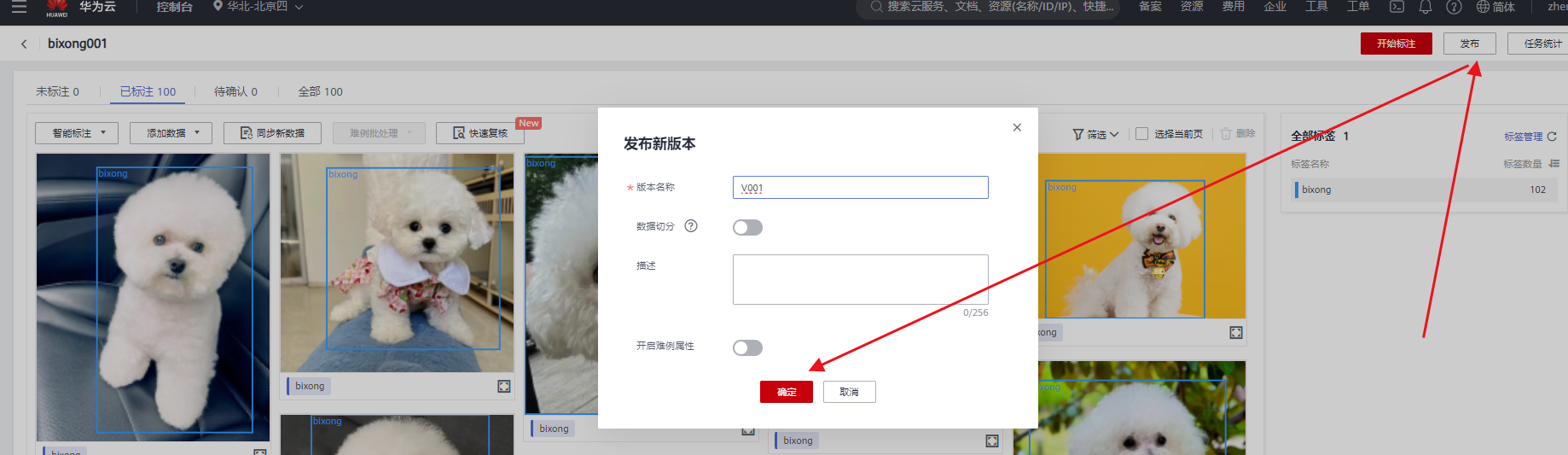The image size is (1568, 455).
Task: Sort labels by 标签数量 icon
Action: pyautogui.click(x=1554, y=164)
